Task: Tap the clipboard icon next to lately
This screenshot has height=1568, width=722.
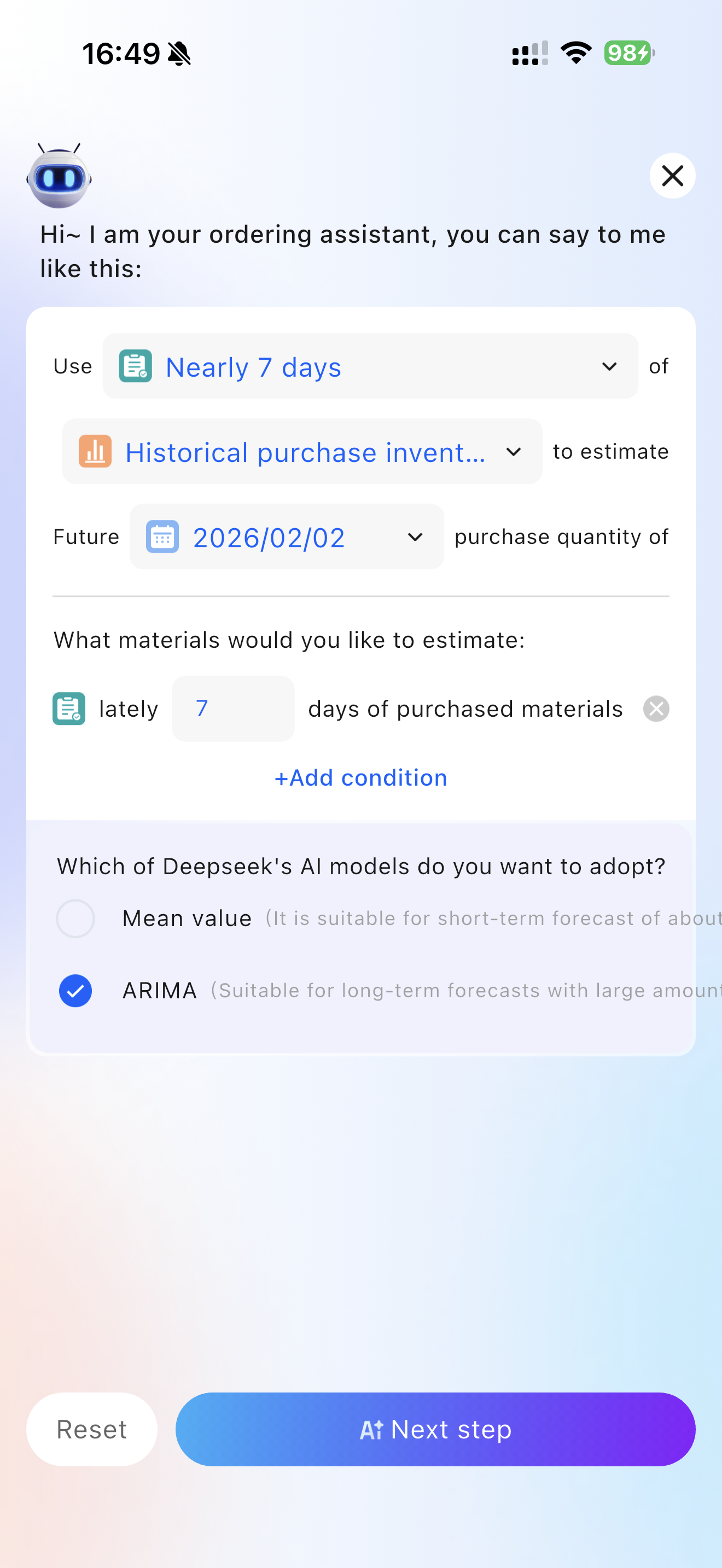Action: (x=69, y=709)
